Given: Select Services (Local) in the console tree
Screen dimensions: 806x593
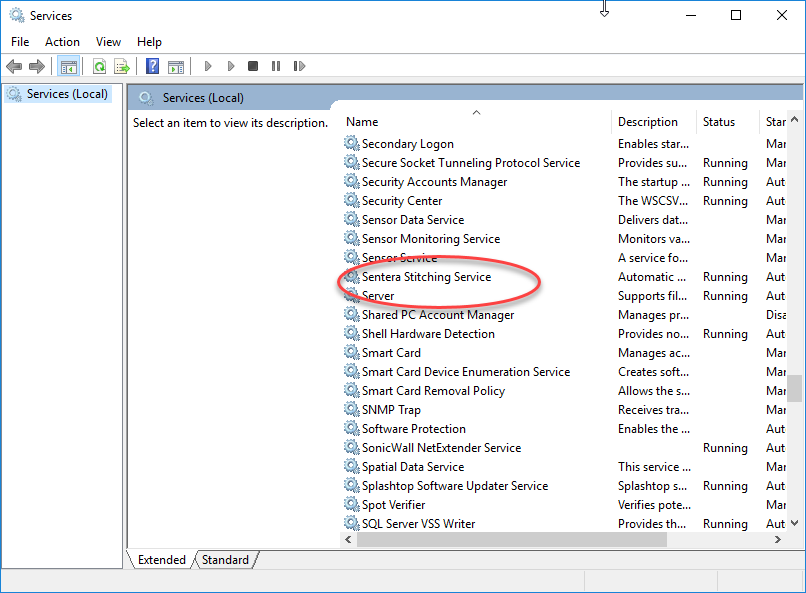Looking at the screenshot, I should click(x=67, y=94).
